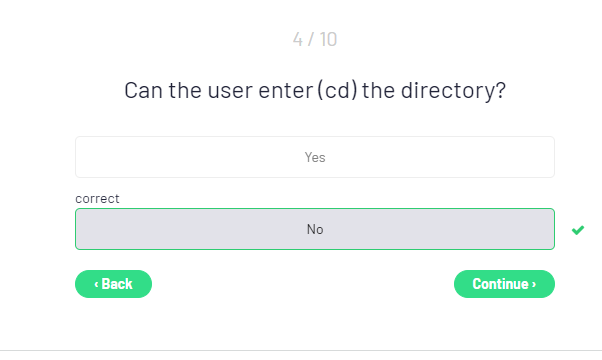Click the green checkmark beside the No answer

tap(577, 230)
